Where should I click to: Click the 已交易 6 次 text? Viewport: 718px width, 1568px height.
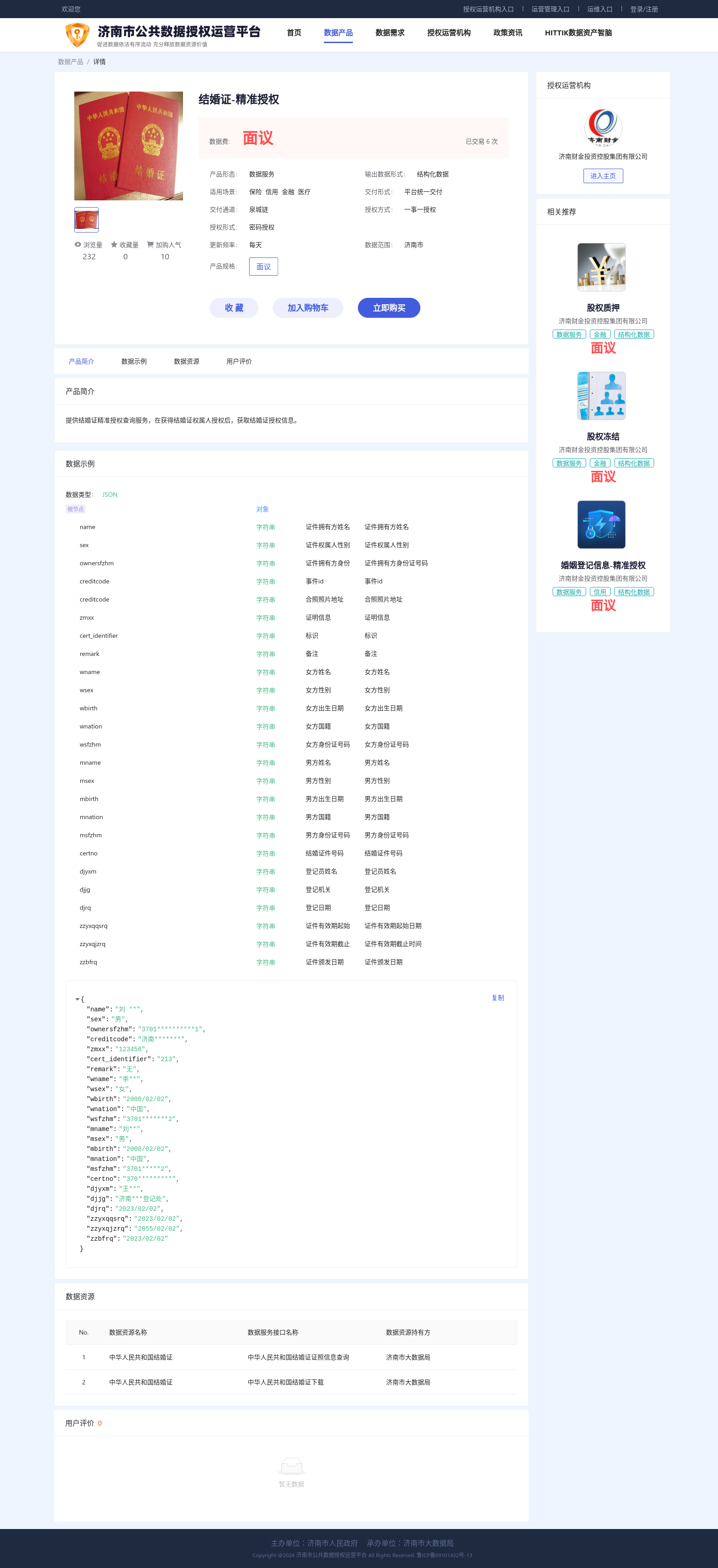click(481, 142)
